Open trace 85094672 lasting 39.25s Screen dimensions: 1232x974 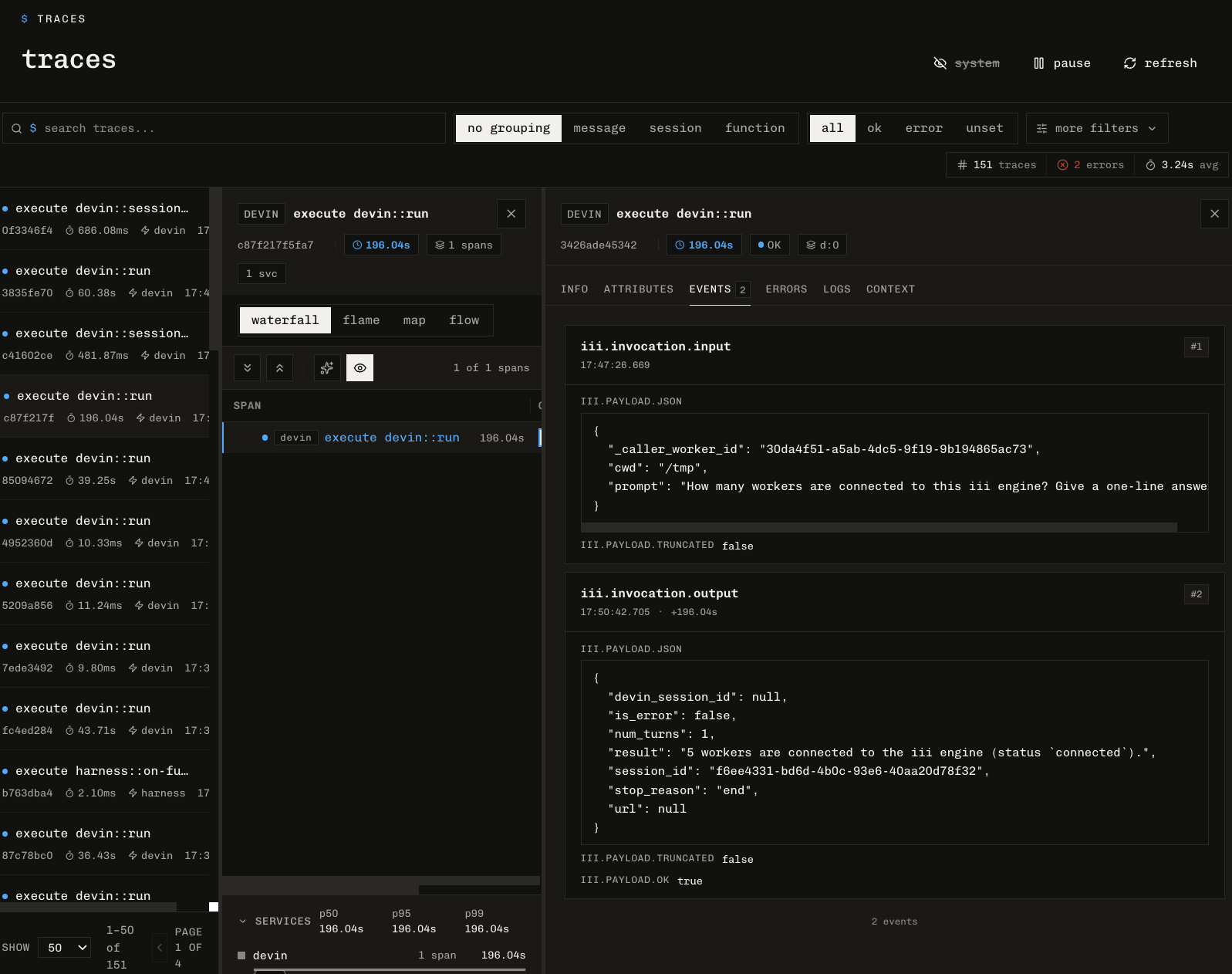point(105,468)
